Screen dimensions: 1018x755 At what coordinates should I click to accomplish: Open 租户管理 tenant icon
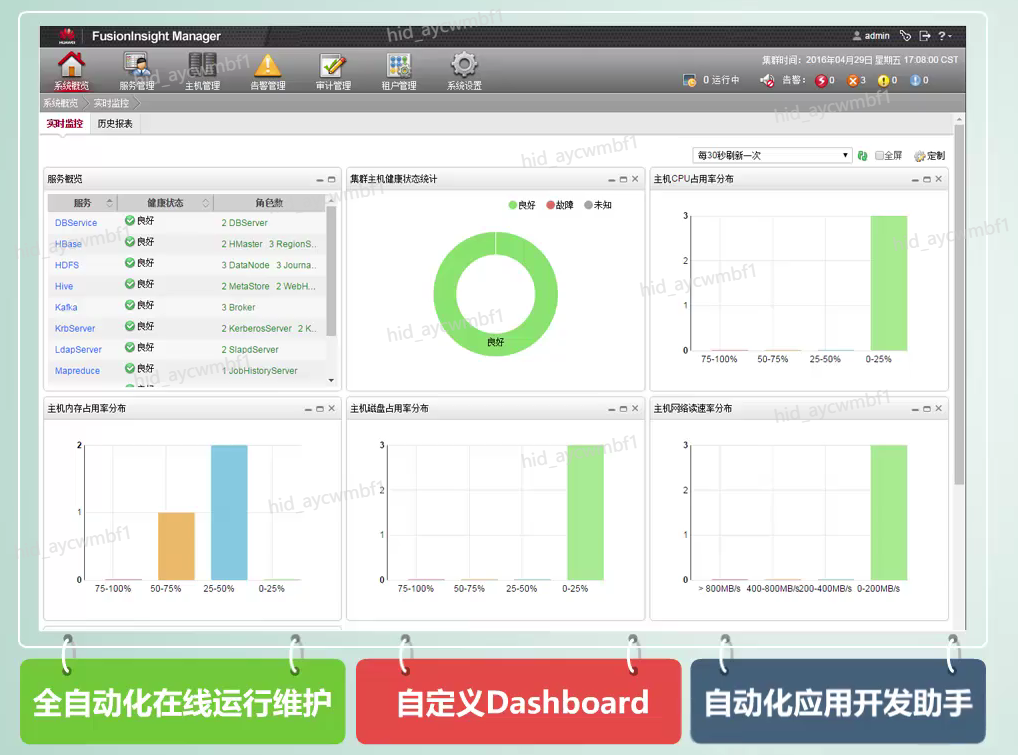pos(399,66)
